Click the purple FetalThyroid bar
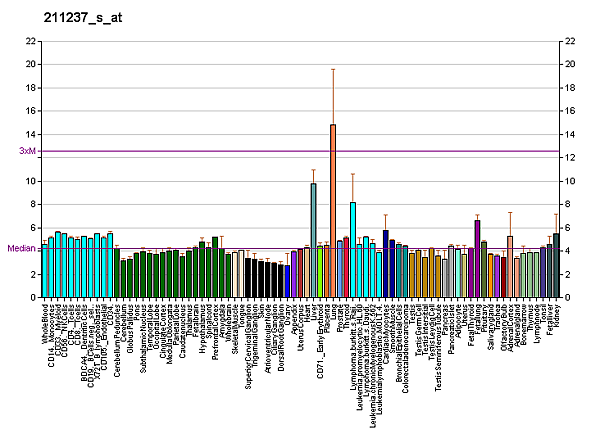Viewport: 600px width, 434px height. point(477,258)
